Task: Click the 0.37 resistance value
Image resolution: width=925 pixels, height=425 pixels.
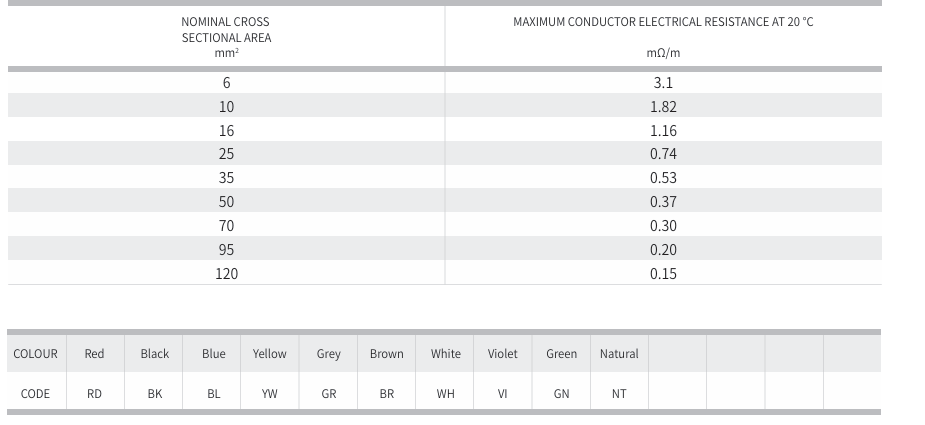Action: (663, 202)
